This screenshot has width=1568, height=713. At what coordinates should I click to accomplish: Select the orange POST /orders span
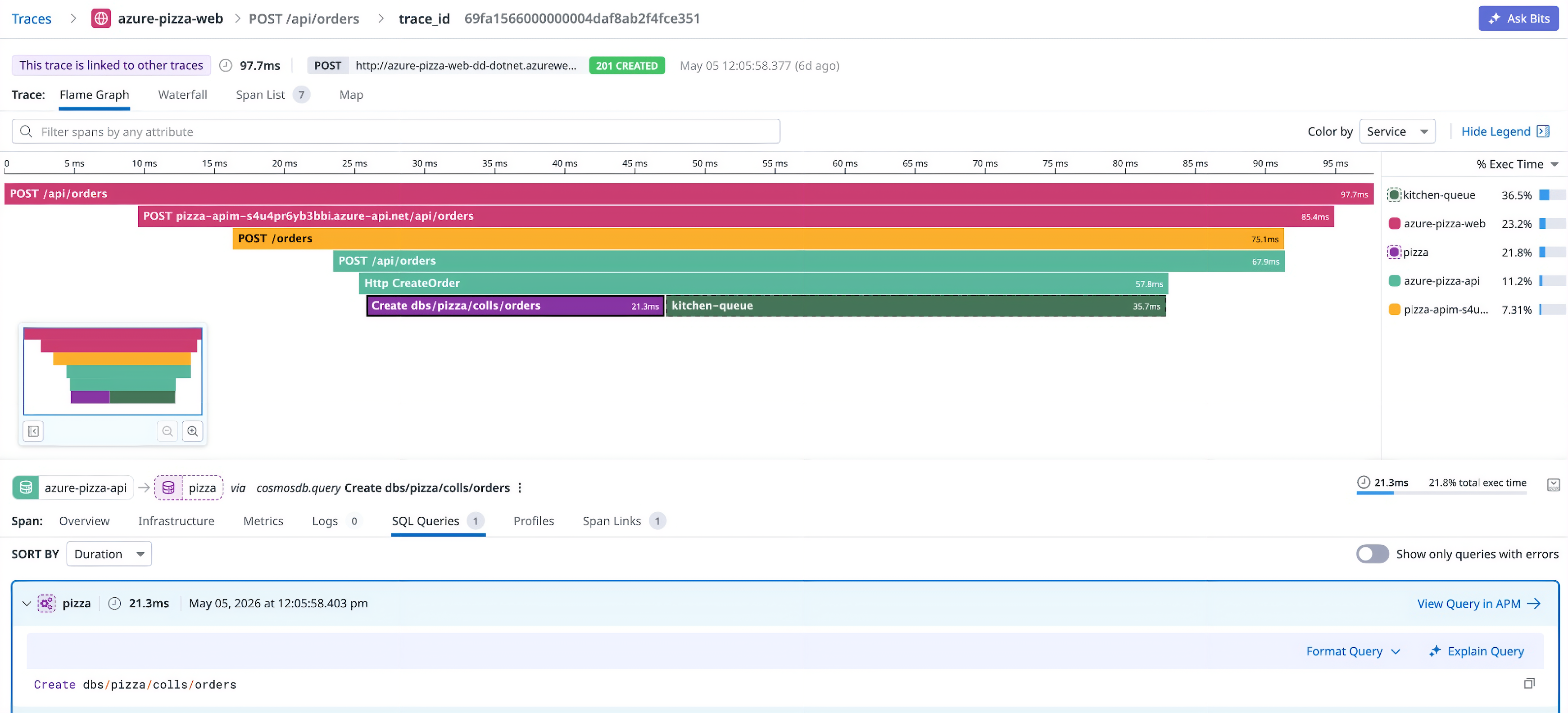pyautogui.click(x=758, y=239)
